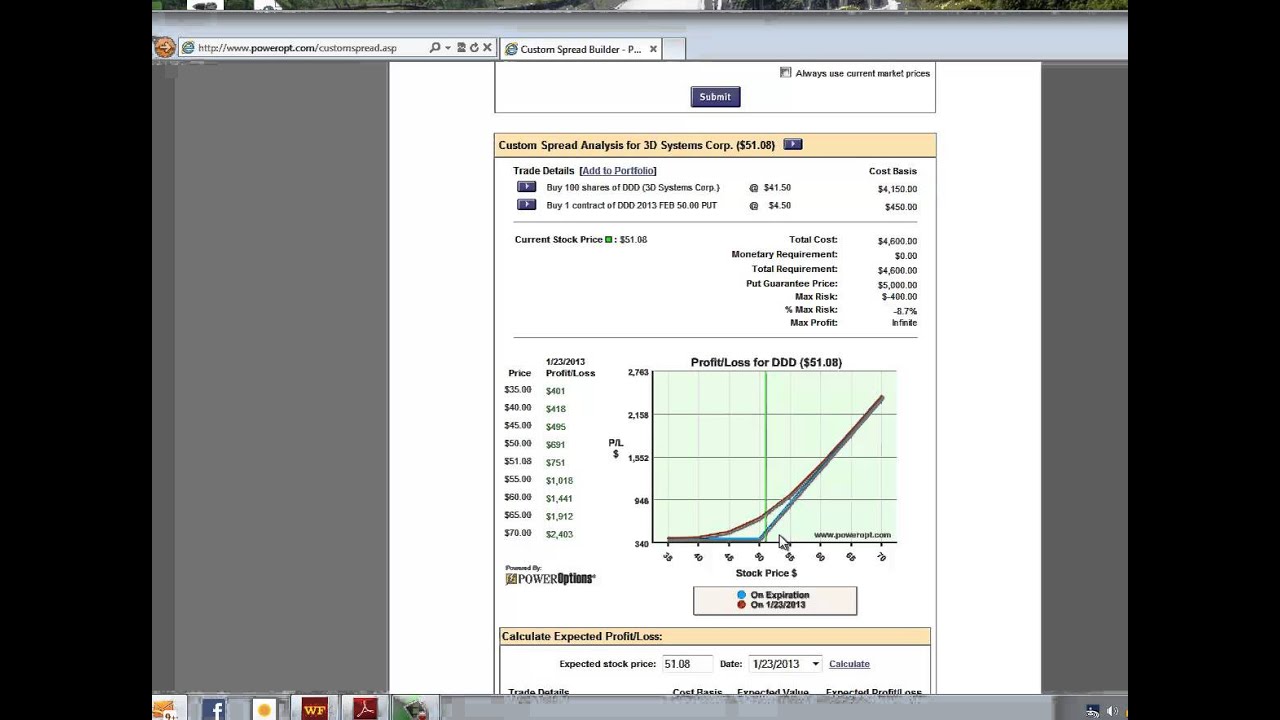1280x720 pixels.
Task: Click the $2,403 profit/loss value
Action: [559, 535]
